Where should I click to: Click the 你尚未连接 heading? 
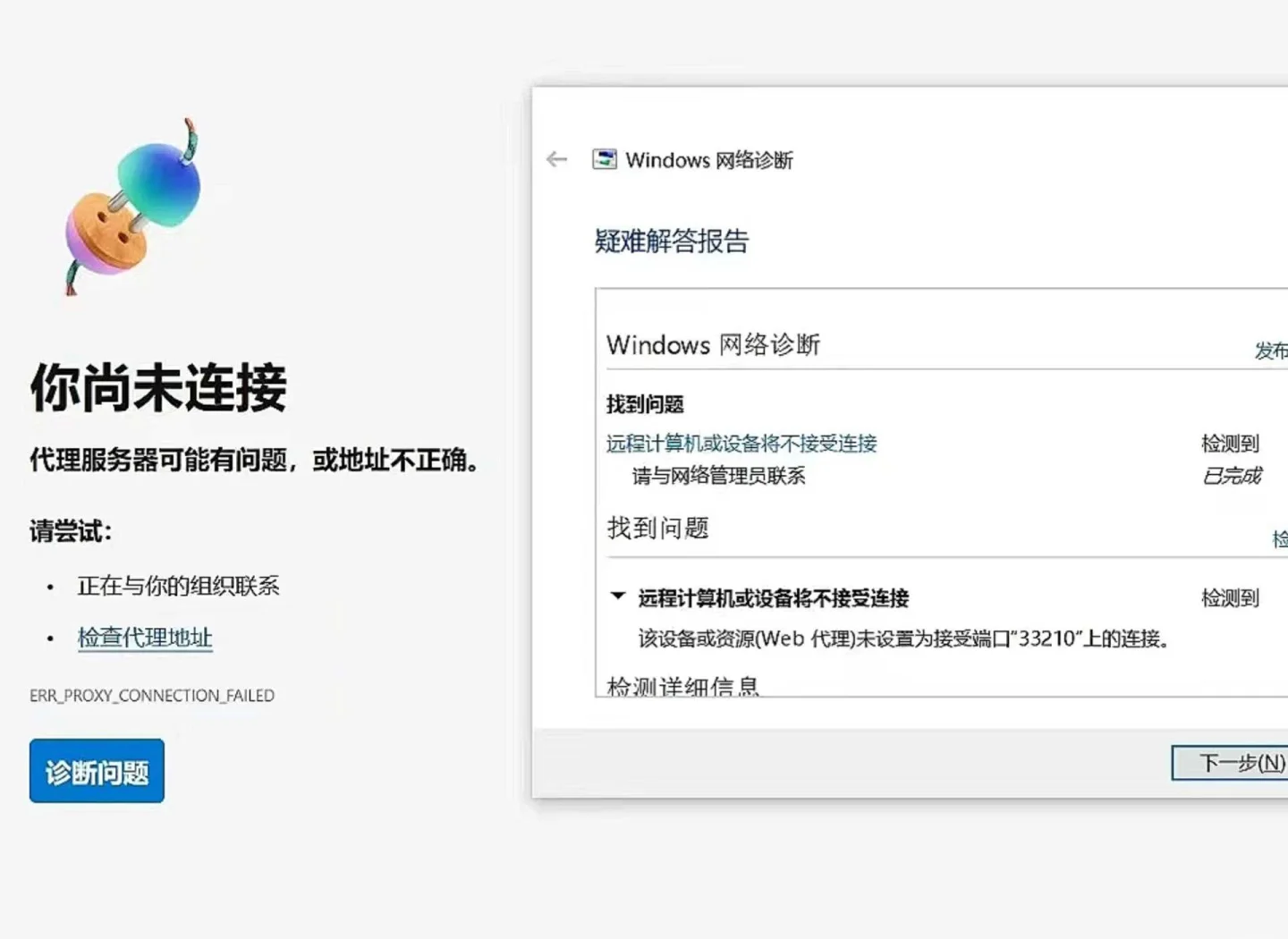coord(158,387)
